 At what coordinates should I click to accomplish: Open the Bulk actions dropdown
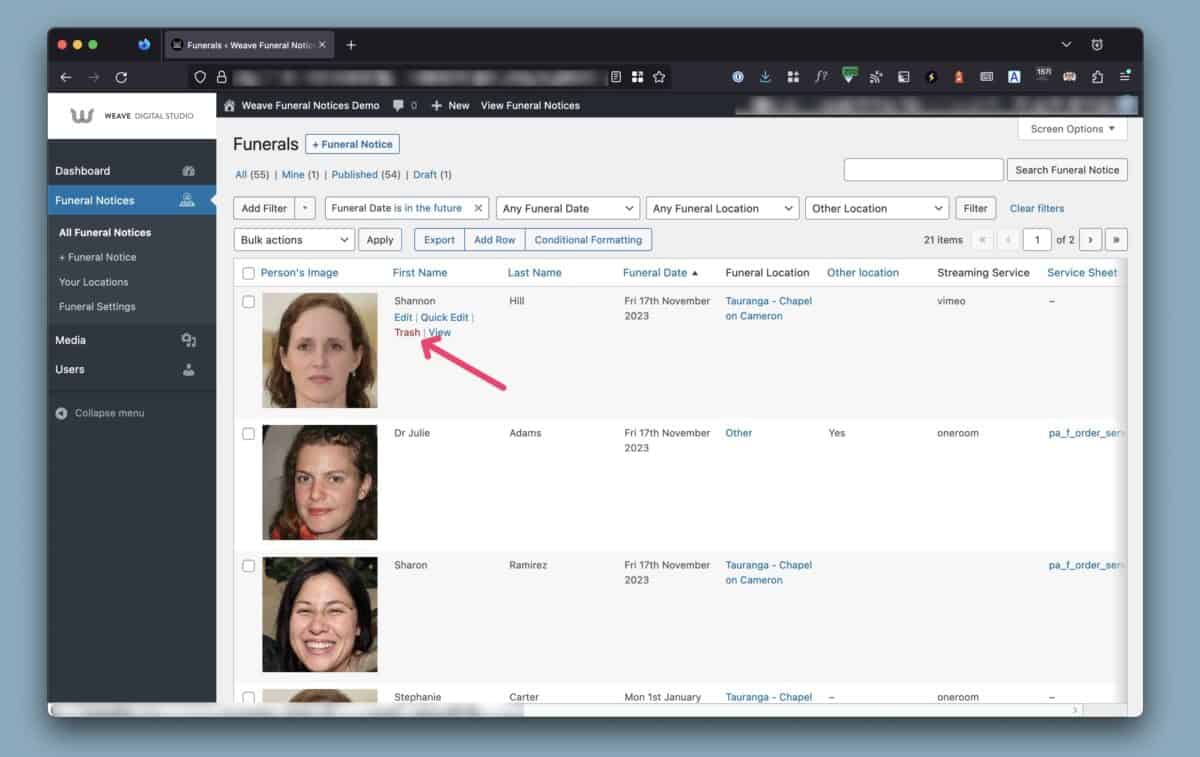pos(296,240)
